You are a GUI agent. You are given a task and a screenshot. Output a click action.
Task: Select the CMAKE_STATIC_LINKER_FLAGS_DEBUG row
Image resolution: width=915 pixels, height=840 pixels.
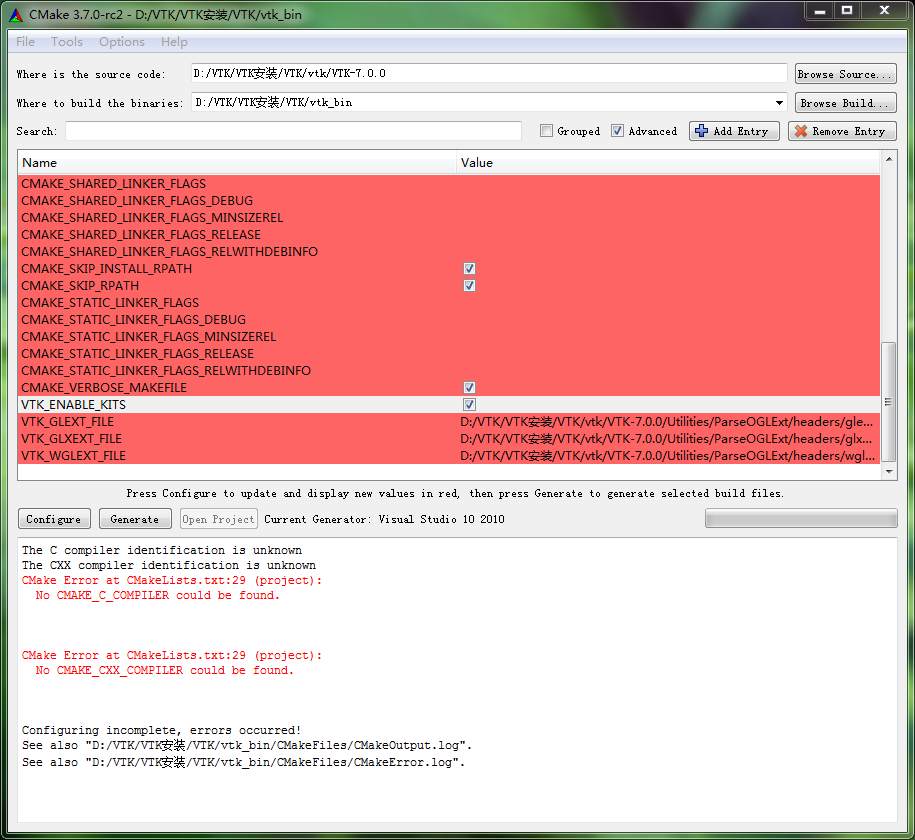pos(449,319)
